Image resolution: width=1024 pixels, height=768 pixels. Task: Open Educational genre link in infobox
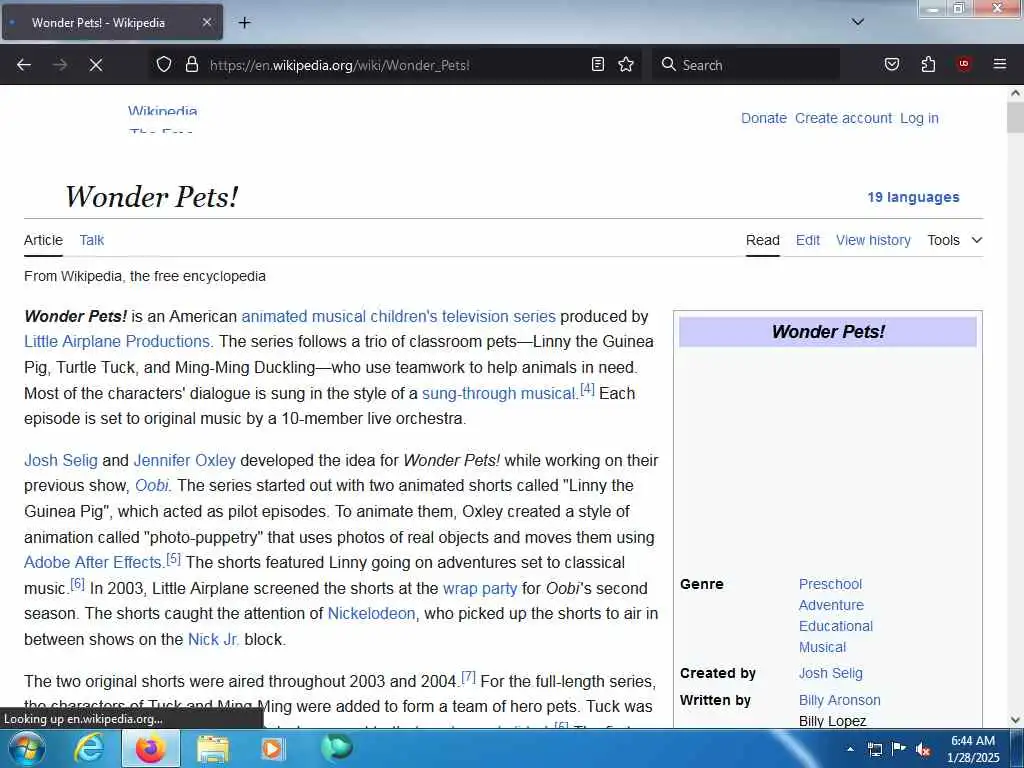835,626
